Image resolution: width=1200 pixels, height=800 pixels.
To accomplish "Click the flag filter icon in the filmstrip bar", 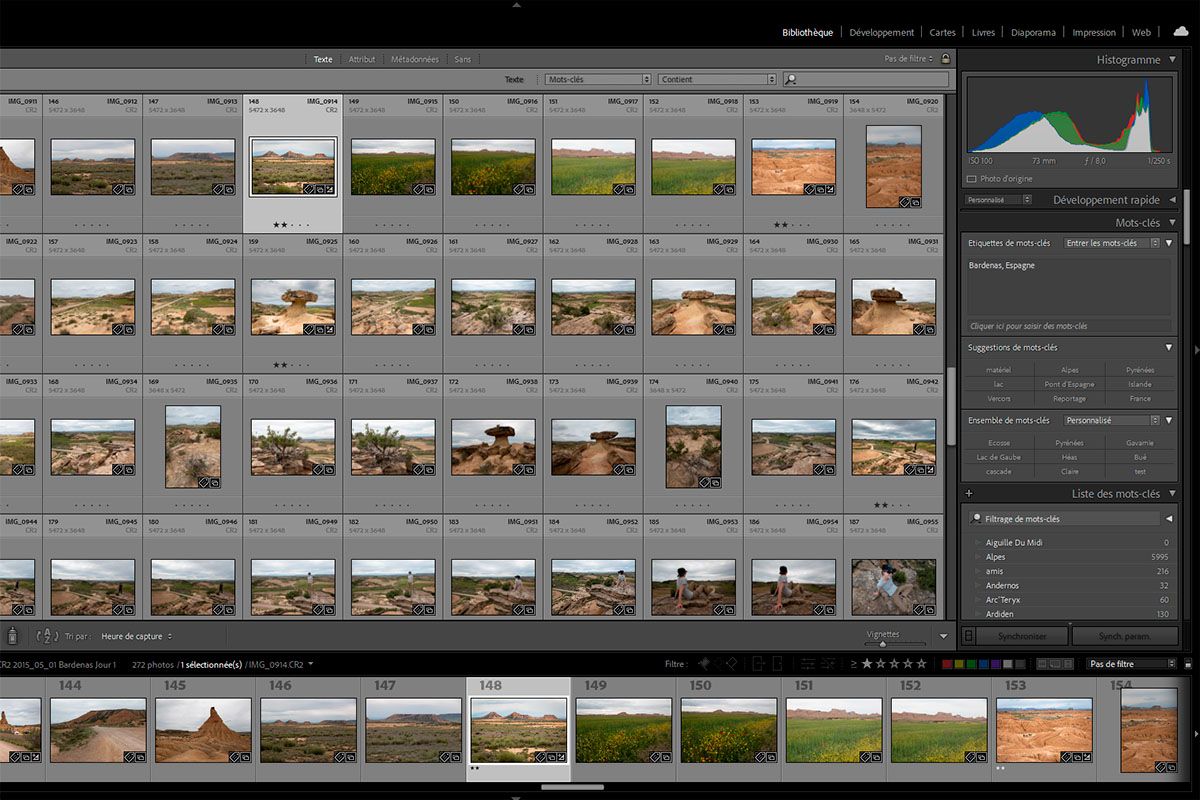I will point(704,662).
